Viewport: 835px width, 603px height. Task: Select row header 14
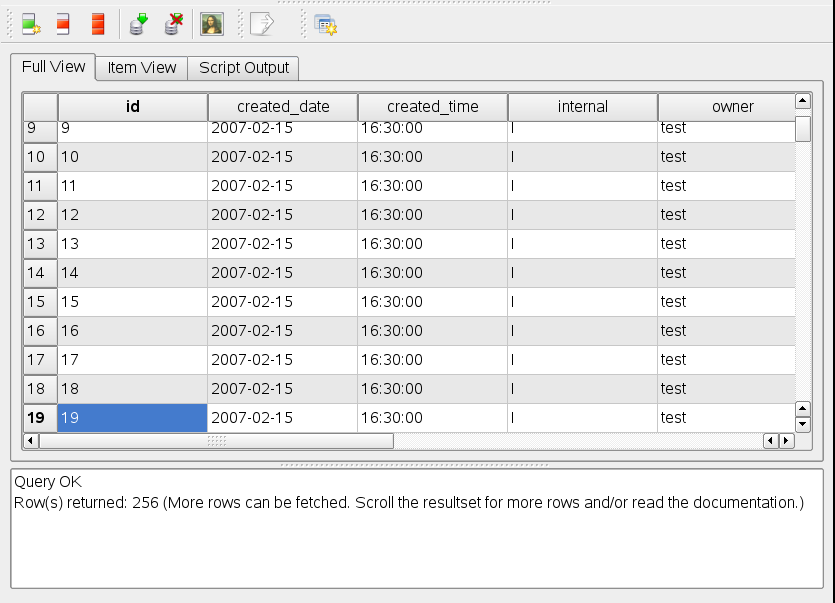[40, 272]
